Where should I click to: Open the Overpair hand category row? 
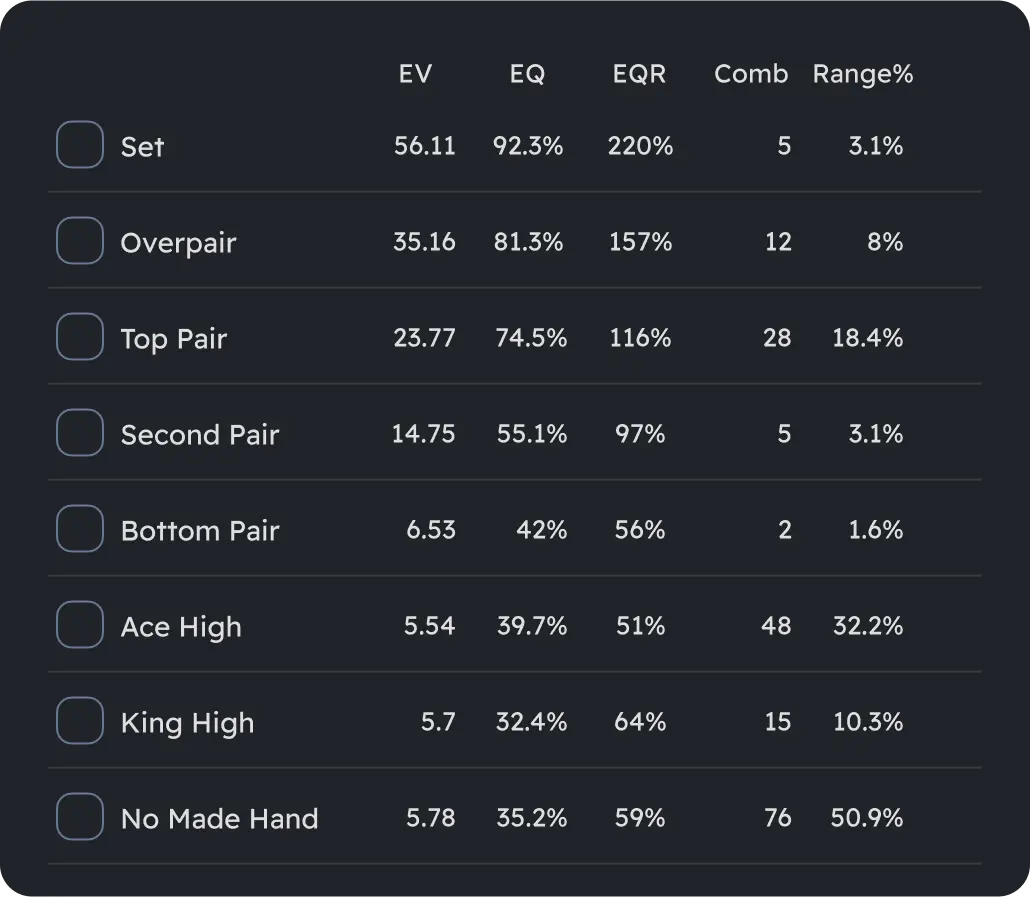coord(178,242)
